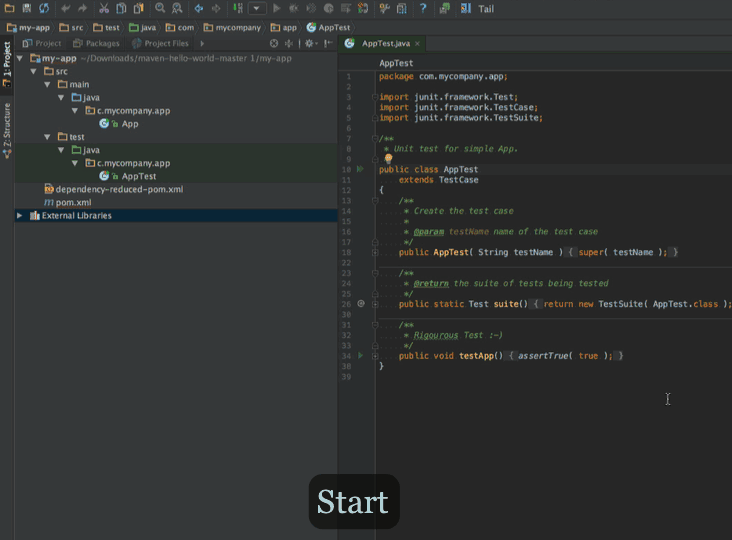Toggle the Z: Structure side tool button

coord(7,131)
